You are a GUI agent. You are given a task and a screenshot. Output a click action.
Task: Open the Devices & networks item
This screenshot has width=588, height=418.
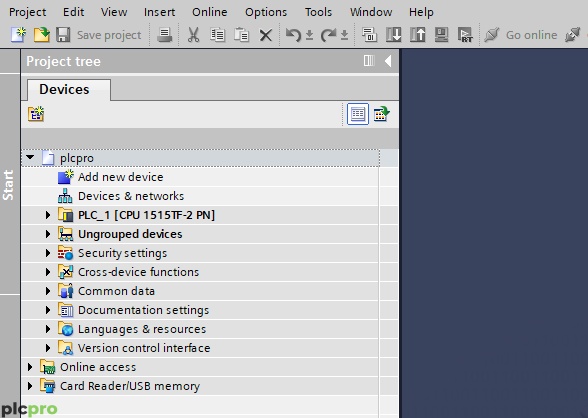[131, 196]
